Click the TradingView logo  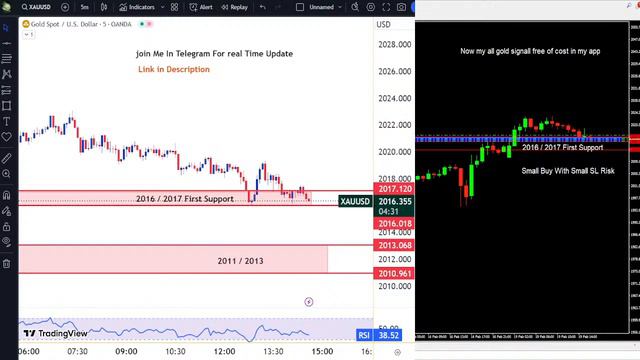point(56,333)
